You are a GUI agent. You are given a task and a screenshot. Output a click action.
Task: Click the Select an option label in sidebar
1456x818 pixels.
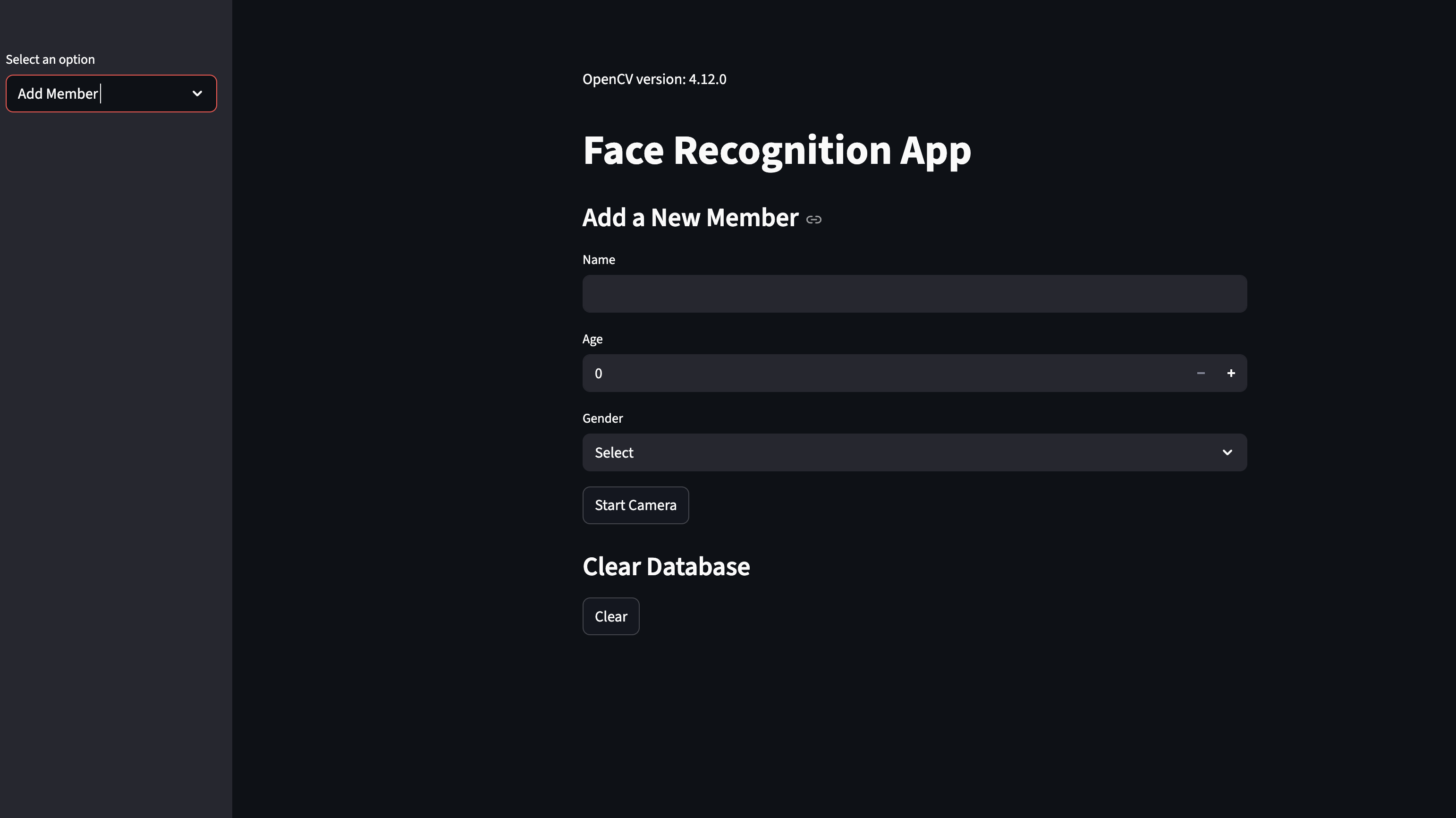pyautogui.click(x=50, y=59)
